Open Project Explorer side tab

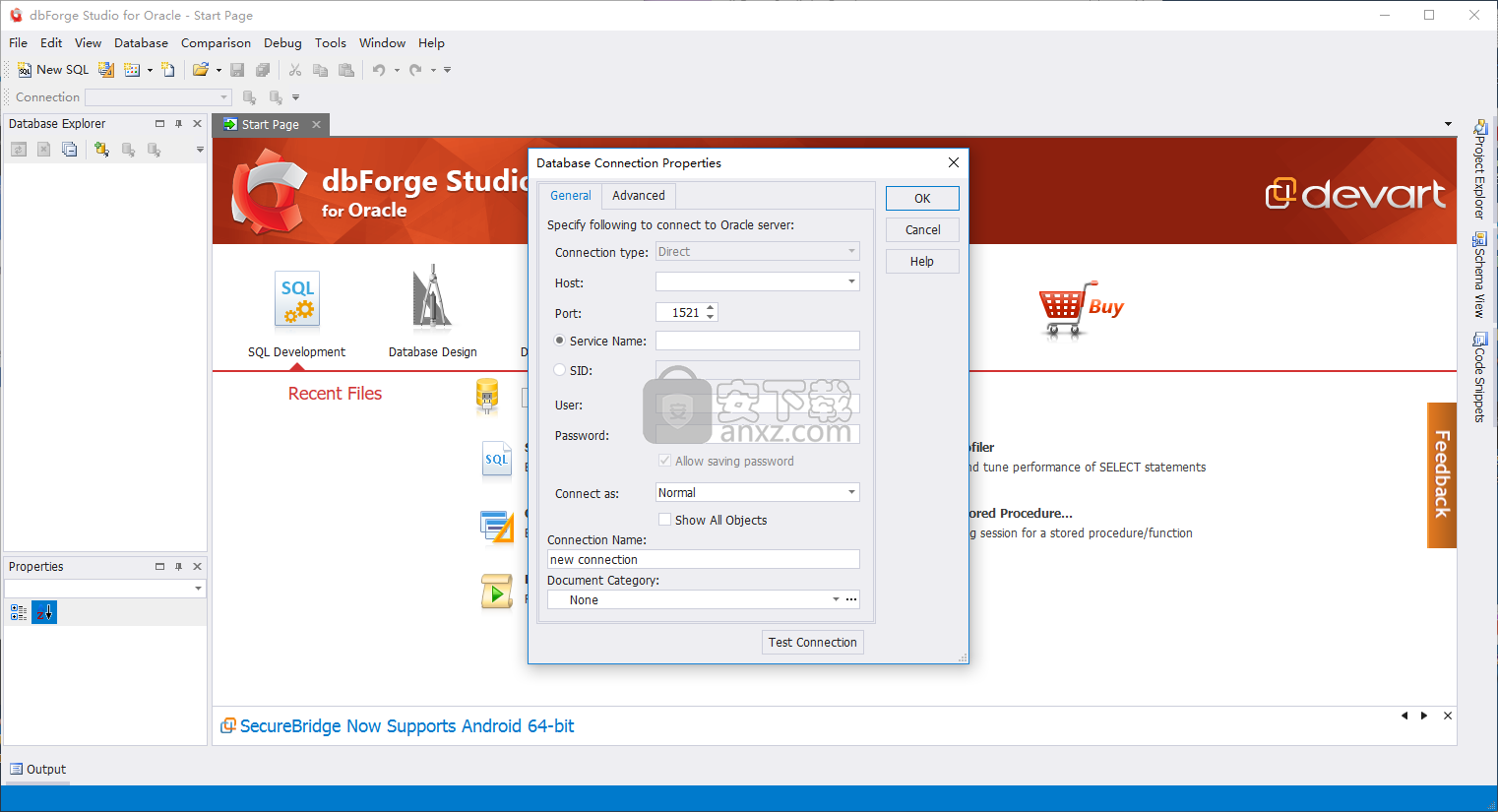[x=1479, y=168]
